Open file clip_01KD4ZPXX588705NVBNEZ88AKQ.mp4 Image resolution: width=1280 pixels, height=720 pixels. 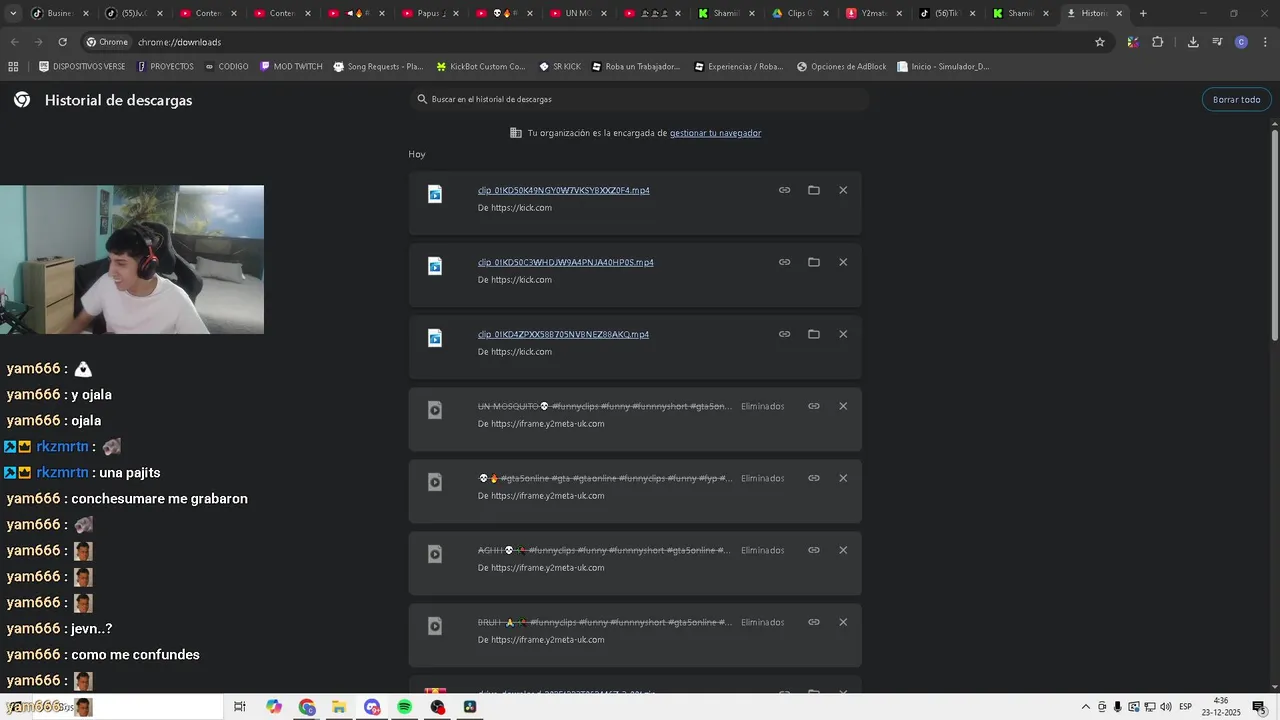point(563,334)
